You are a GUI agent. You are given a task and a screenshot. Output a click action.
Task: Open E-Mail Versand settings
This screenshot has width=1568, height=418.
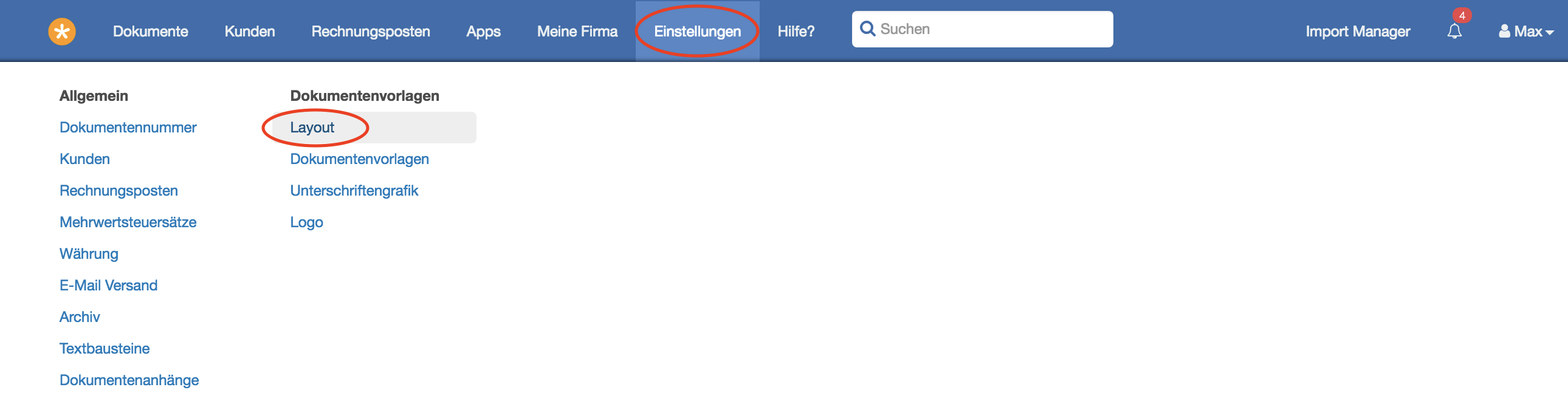point(108,286)
